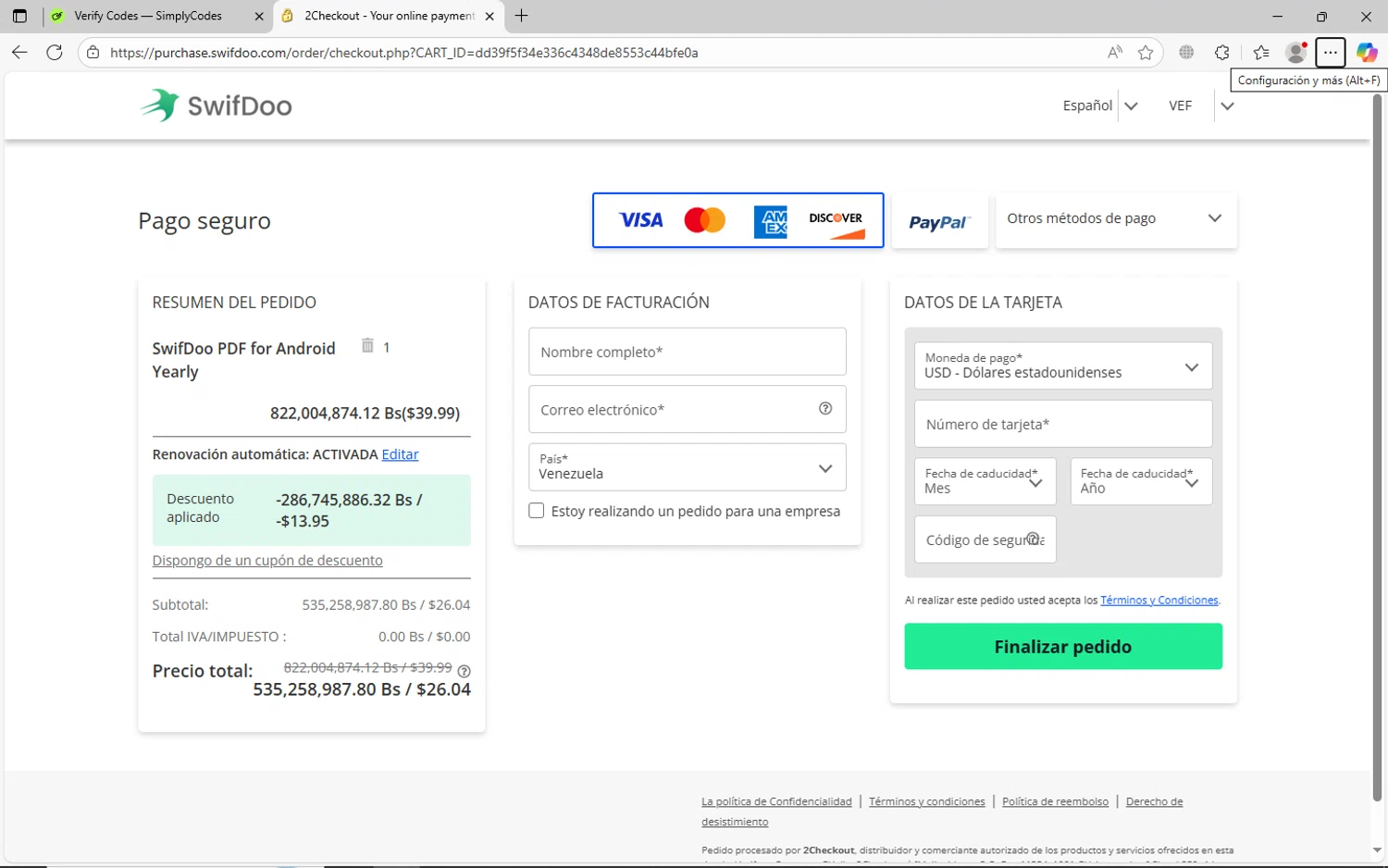The image size is (1388, 868).
Task: Click the Correo electrónico field
Action: point(687,409)
